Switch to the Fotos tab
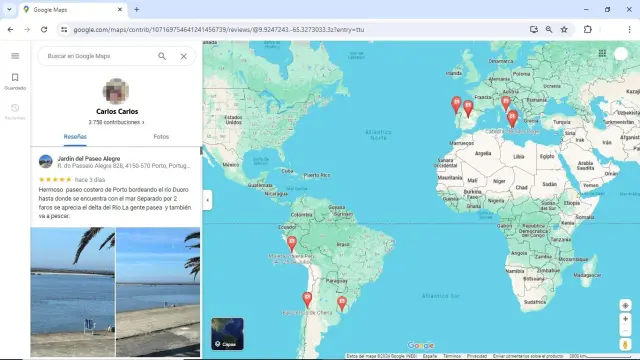Image resolution: width=640 pixels, height=360 pixels. [161, 137]
